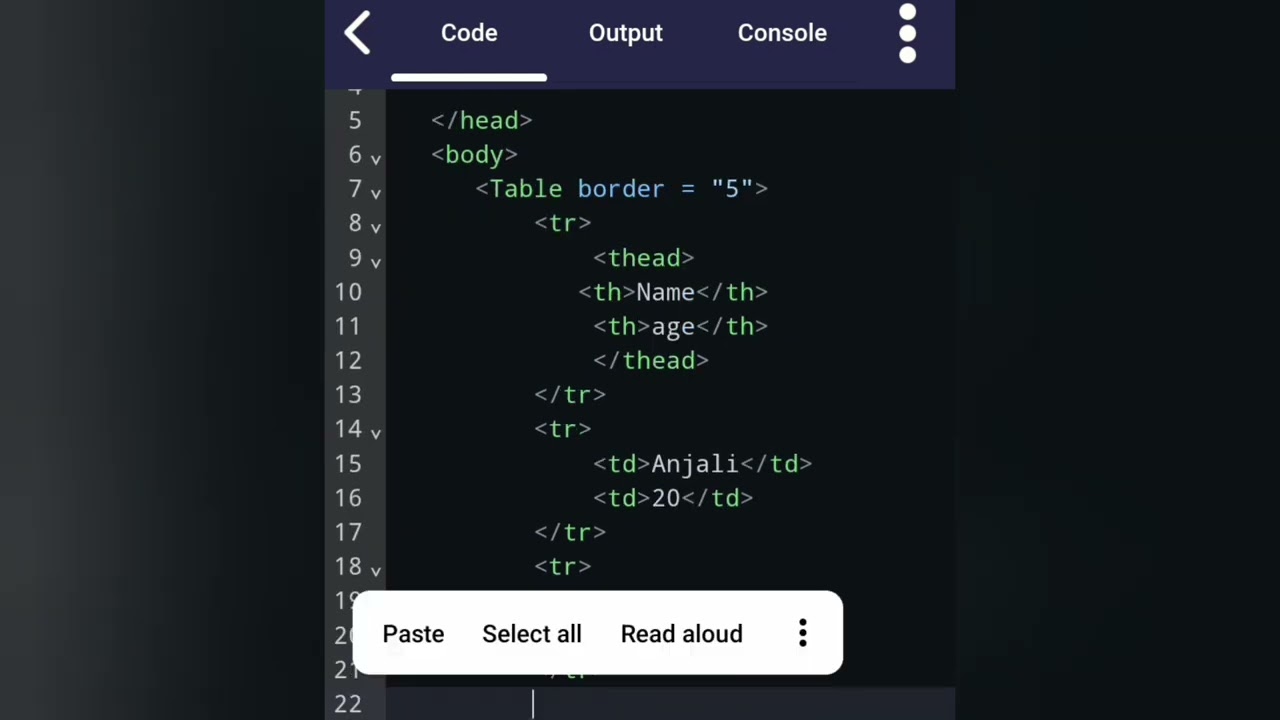Image resolution: width=1280 pixels, height=720 pixels.
Task: Place cursor on <body> tag text
Action: click(x=474, y=154)
